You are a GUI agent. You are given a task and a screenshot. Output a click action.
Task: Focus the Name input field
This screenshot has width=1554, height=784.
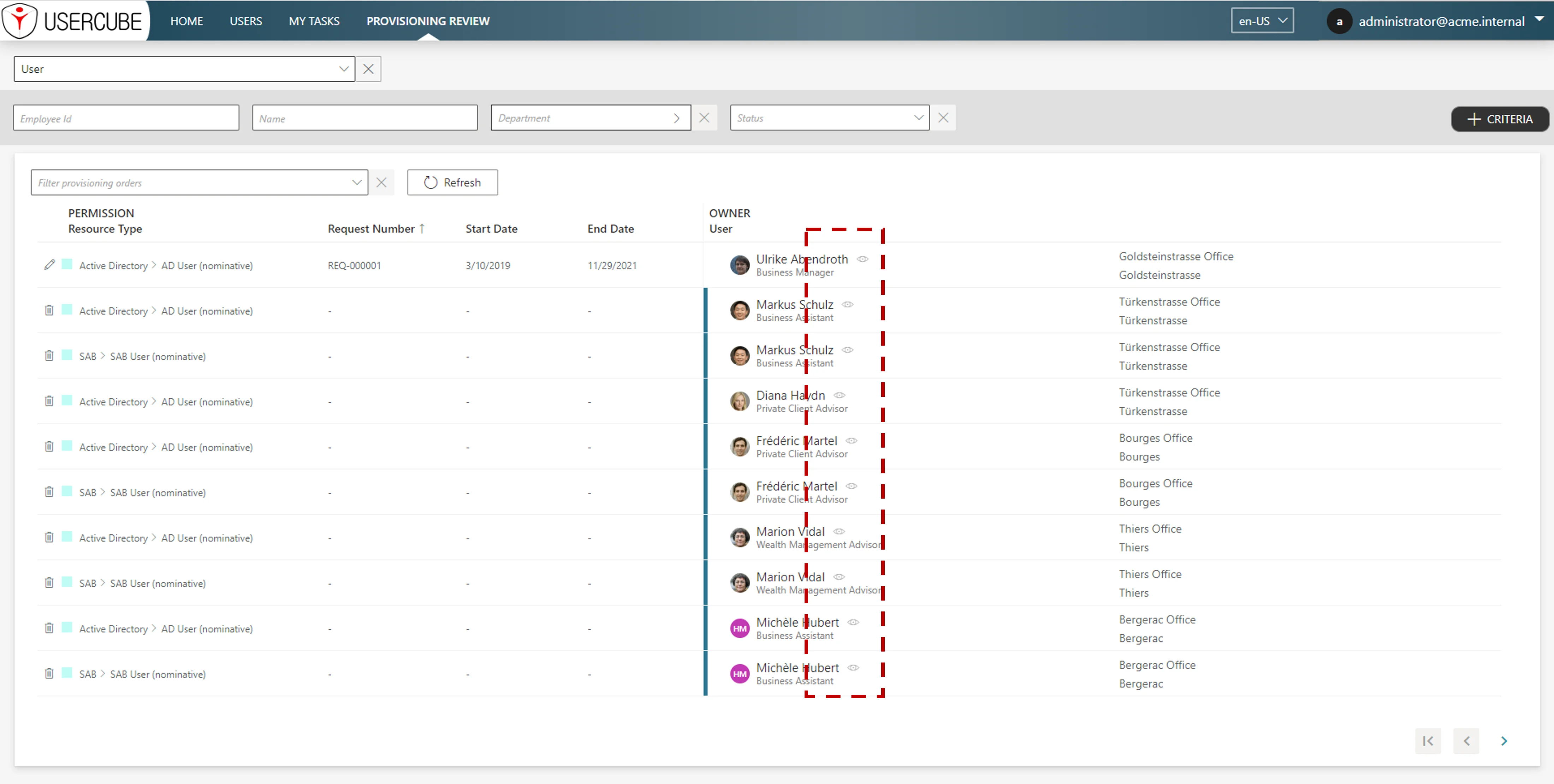coord(365,118)
